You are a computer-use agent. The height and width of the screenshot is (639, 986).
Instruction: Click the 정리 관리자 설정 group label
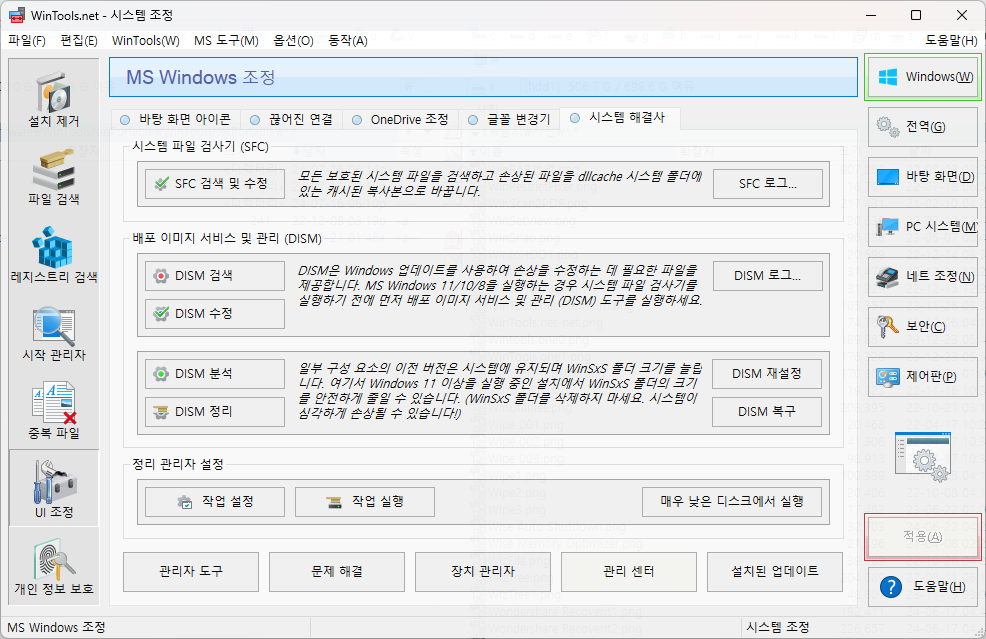178,465
